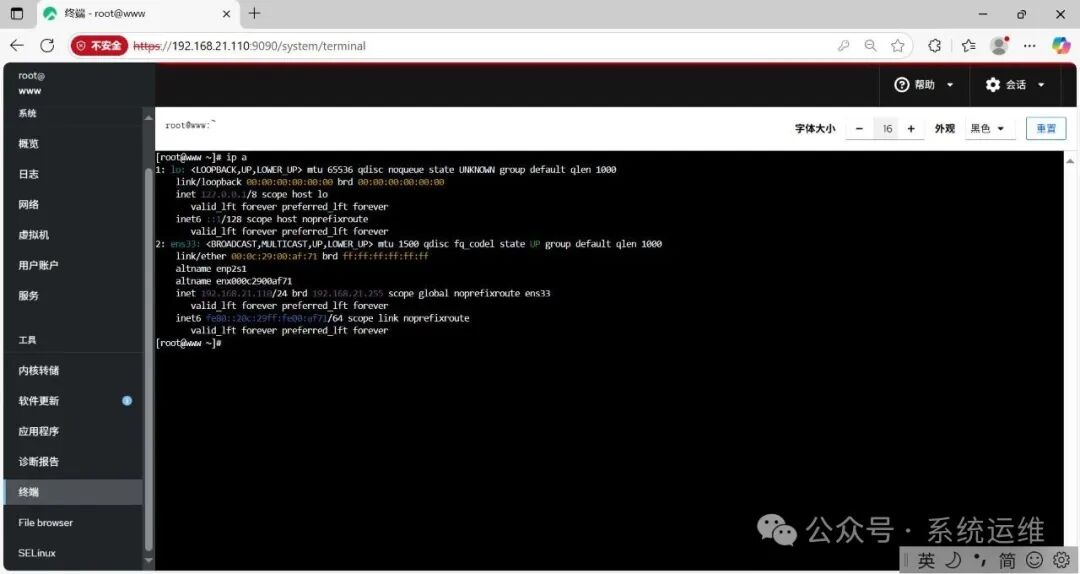Go back using the browser back arrow
The width and height of the screenshot is (1080, 574).
(17, 45)
